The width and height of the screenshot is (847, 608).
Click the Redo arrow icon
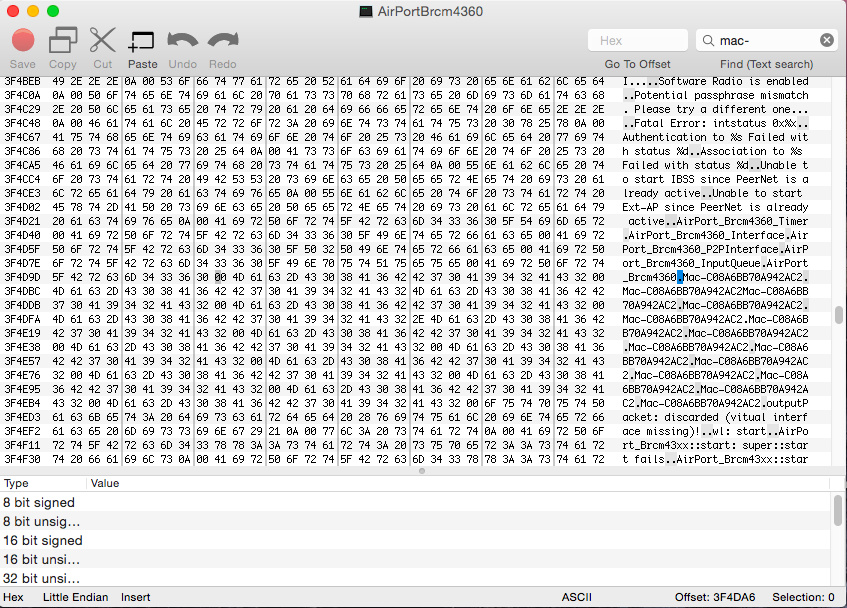click(223, 41)
